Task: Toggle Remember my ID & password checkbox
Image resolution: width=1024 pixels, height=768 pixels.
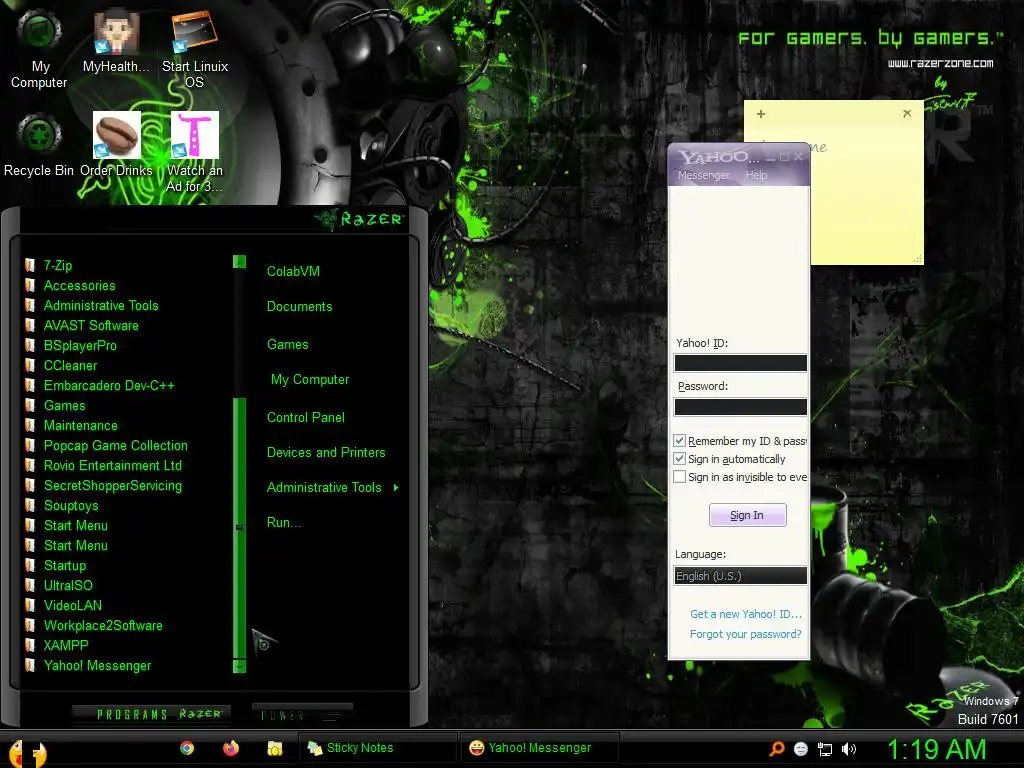Action: pos(679,441)
